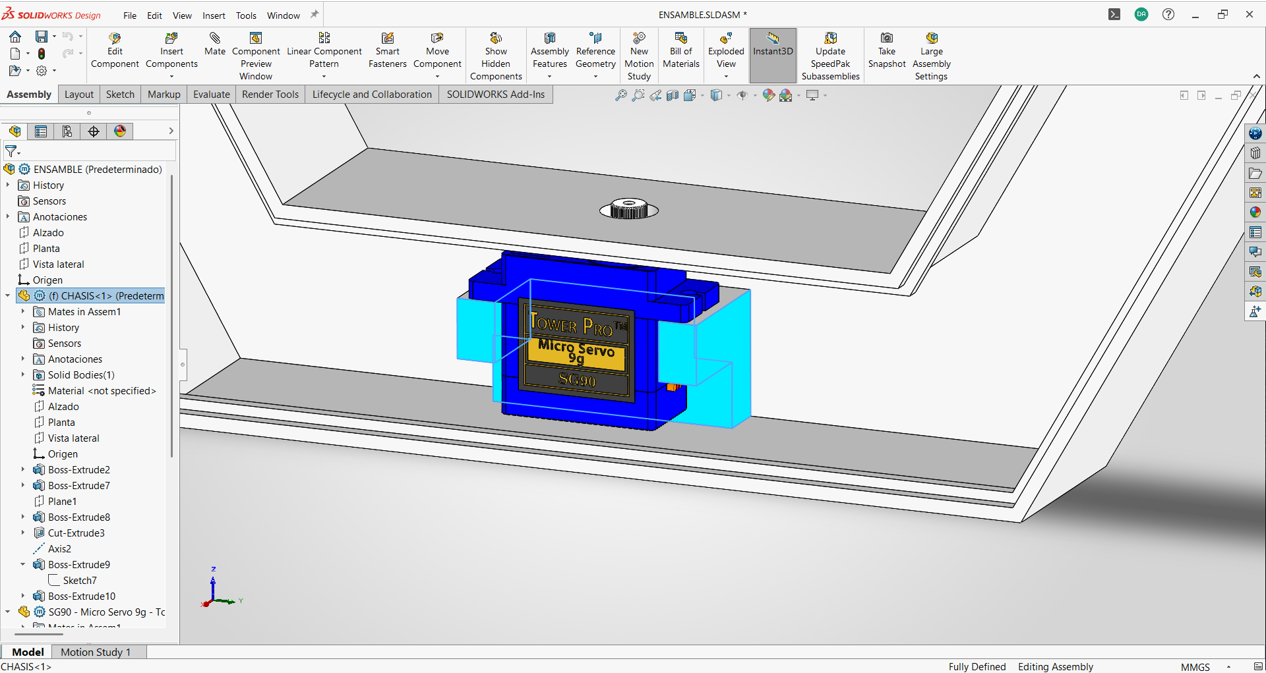This screenshot has height=673, width=1266.
Task: Click Show Hidden Components
Action: coord(496,56)
